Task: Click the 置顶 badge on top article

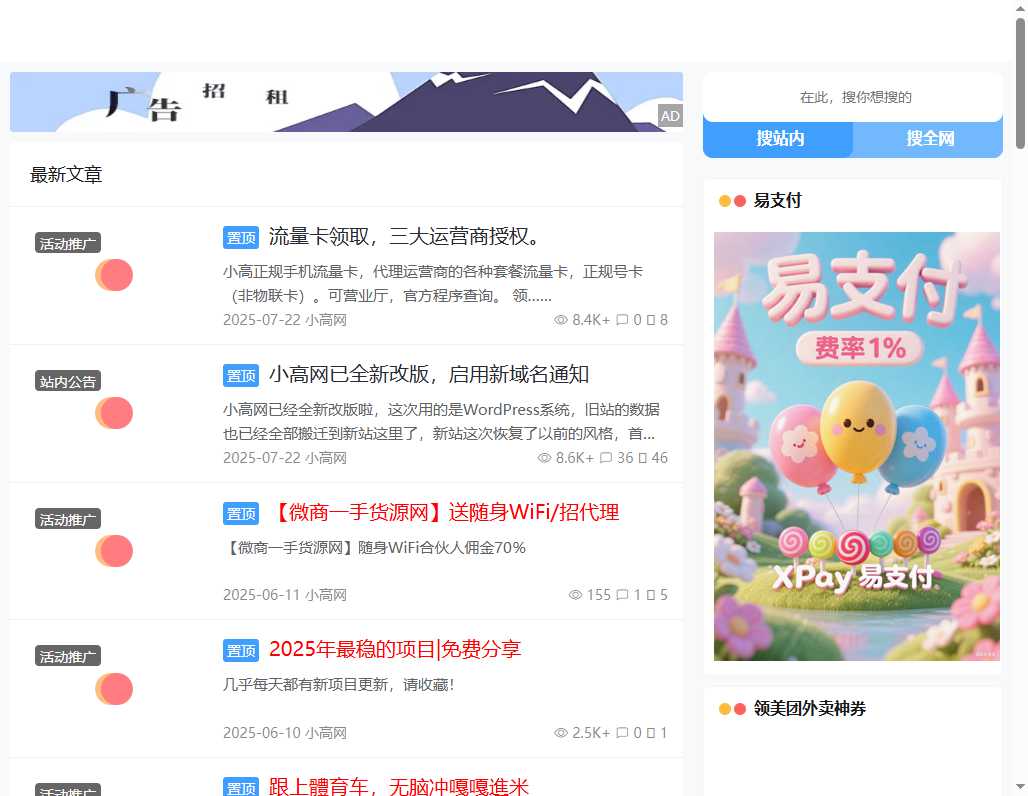Action: click(x=240, y=237)
